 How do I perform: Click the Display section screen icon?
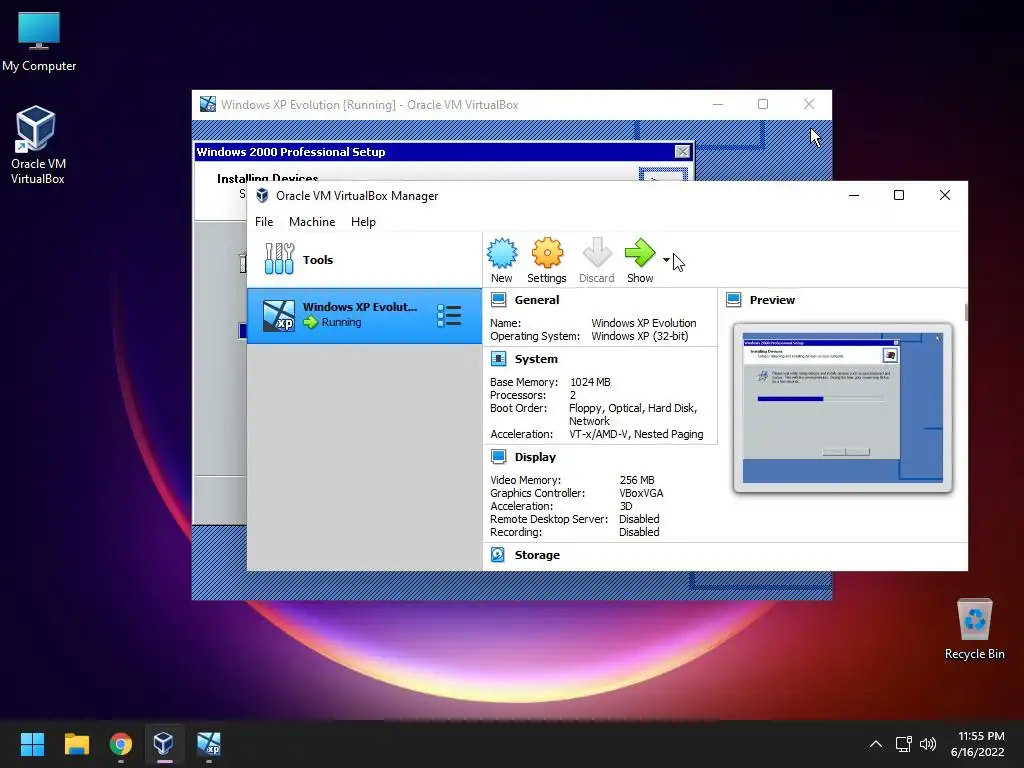(498, 456)
